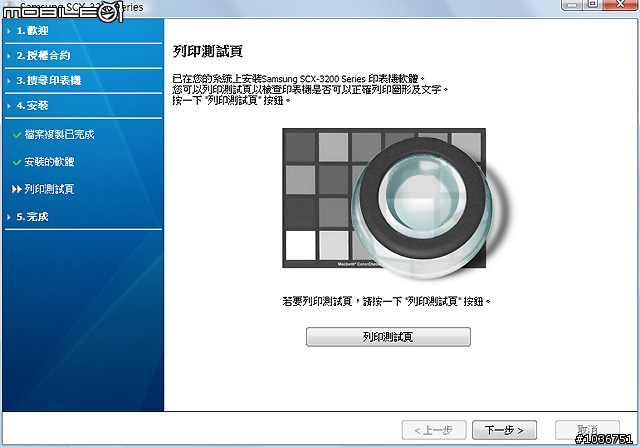
Task: Click the 列印測試頁 page heading
Action: pos(208,51)
